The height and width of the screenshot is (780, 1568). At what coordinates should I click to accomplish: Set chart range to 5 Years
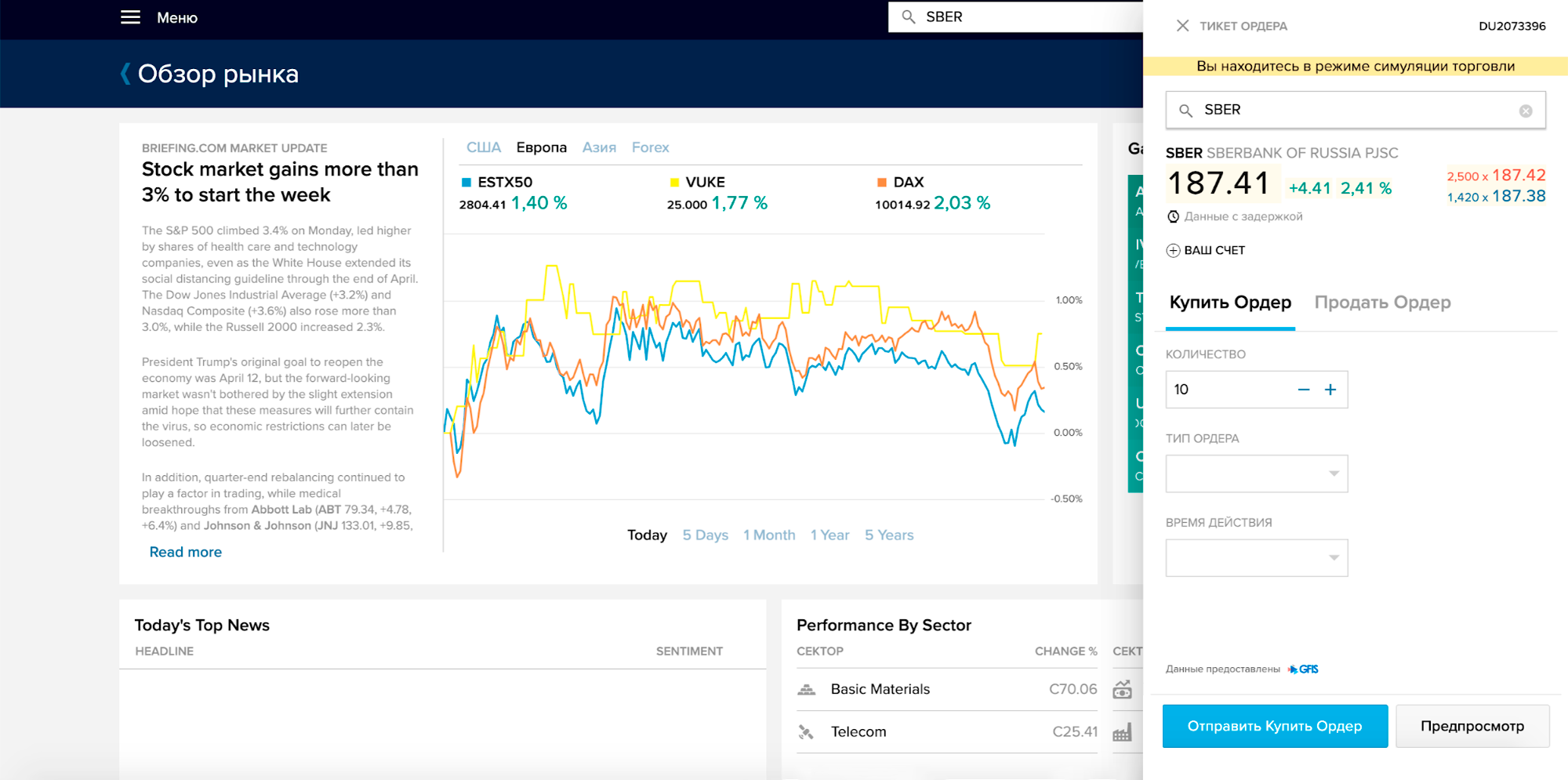pyautogui.click(x=889, y=535)
